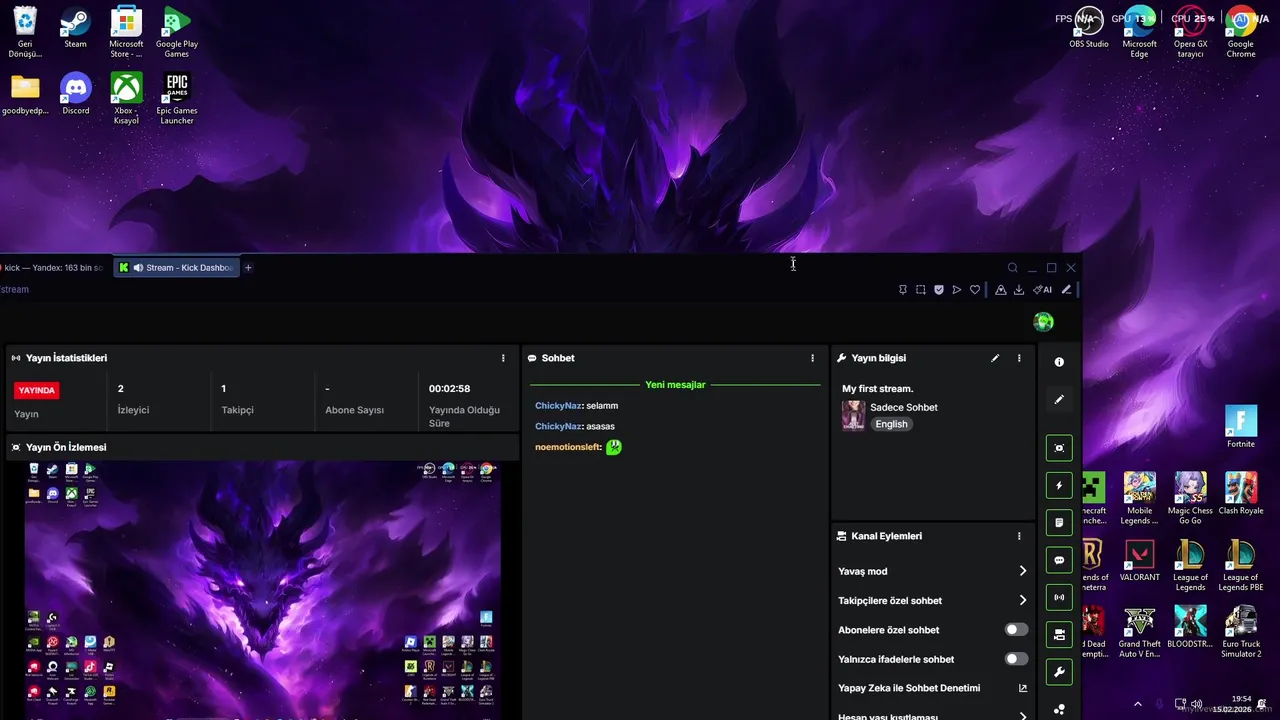The width and height of the screenshot is (1280, 720).
Task: Click the address bar showing stream
Action: click(x=15, y=290)
